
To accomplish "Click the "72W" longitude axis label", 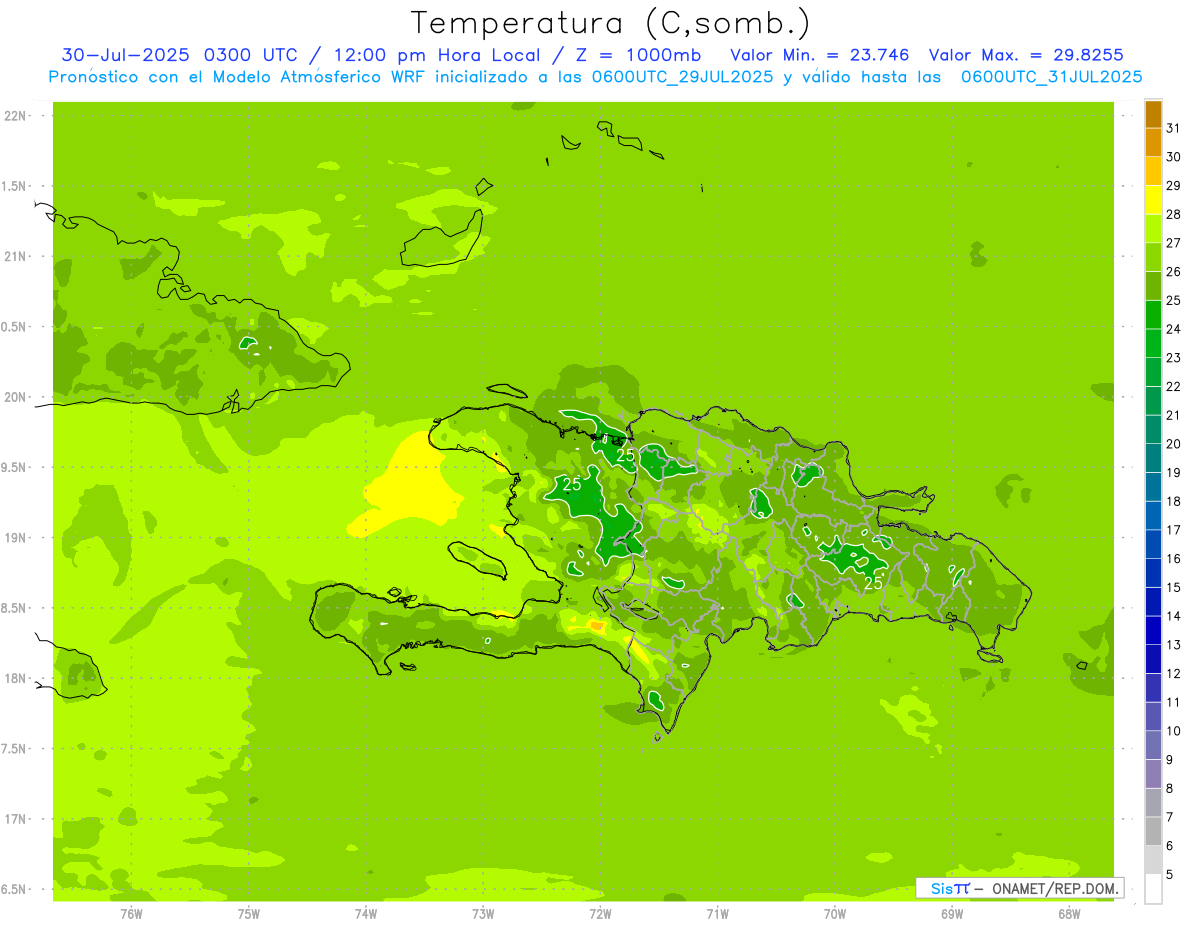I will 601,913.
